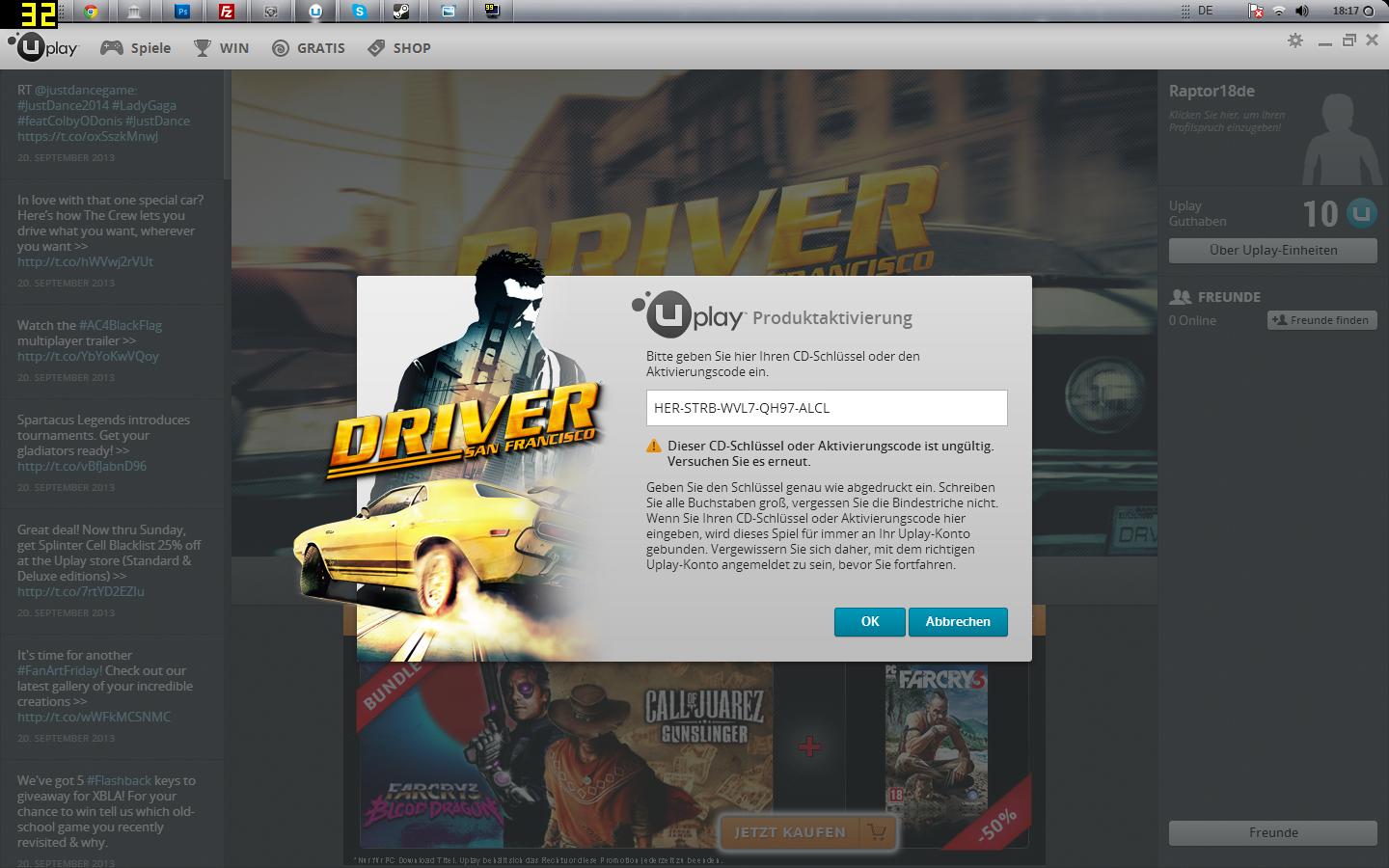Open the wWFkMCSNMC gallery link
Viewport: 1389px width, 868px height.
pyautogui.click(x=94, y=717)
